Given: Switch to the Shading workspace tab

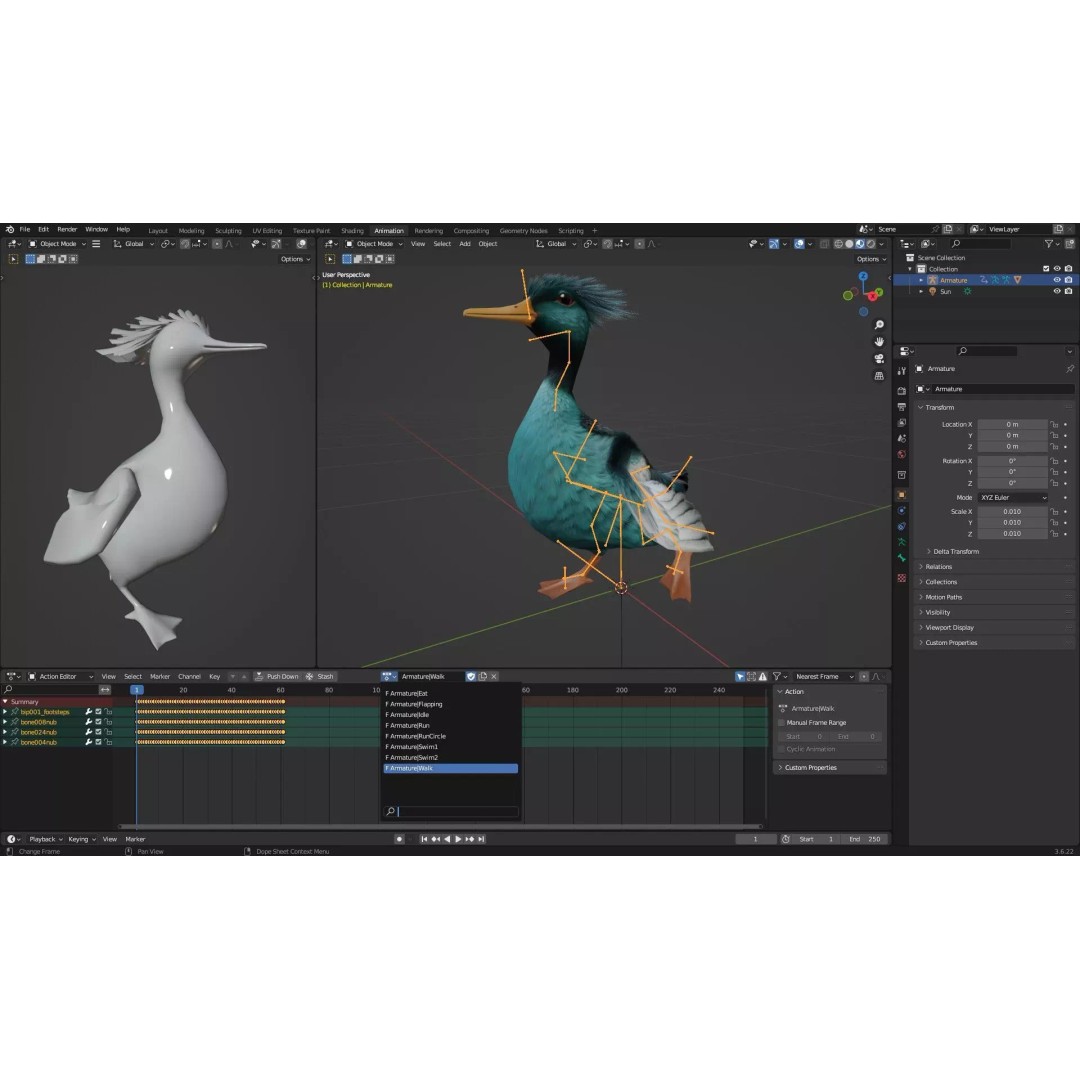Looking at the screenshot, I should tap(352, 231).
